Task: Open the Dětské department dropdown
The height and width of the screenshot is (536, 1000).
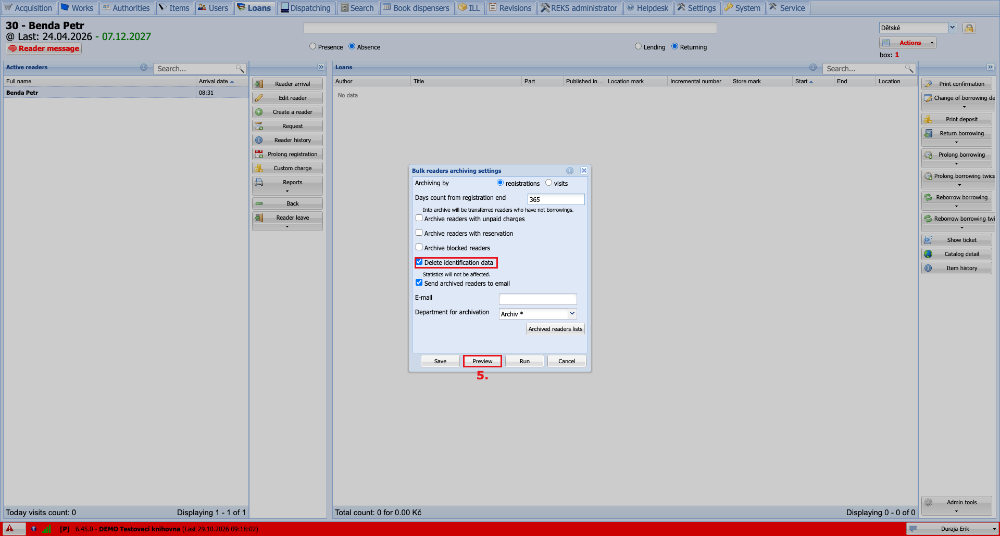Action: (x=953, y=27)
